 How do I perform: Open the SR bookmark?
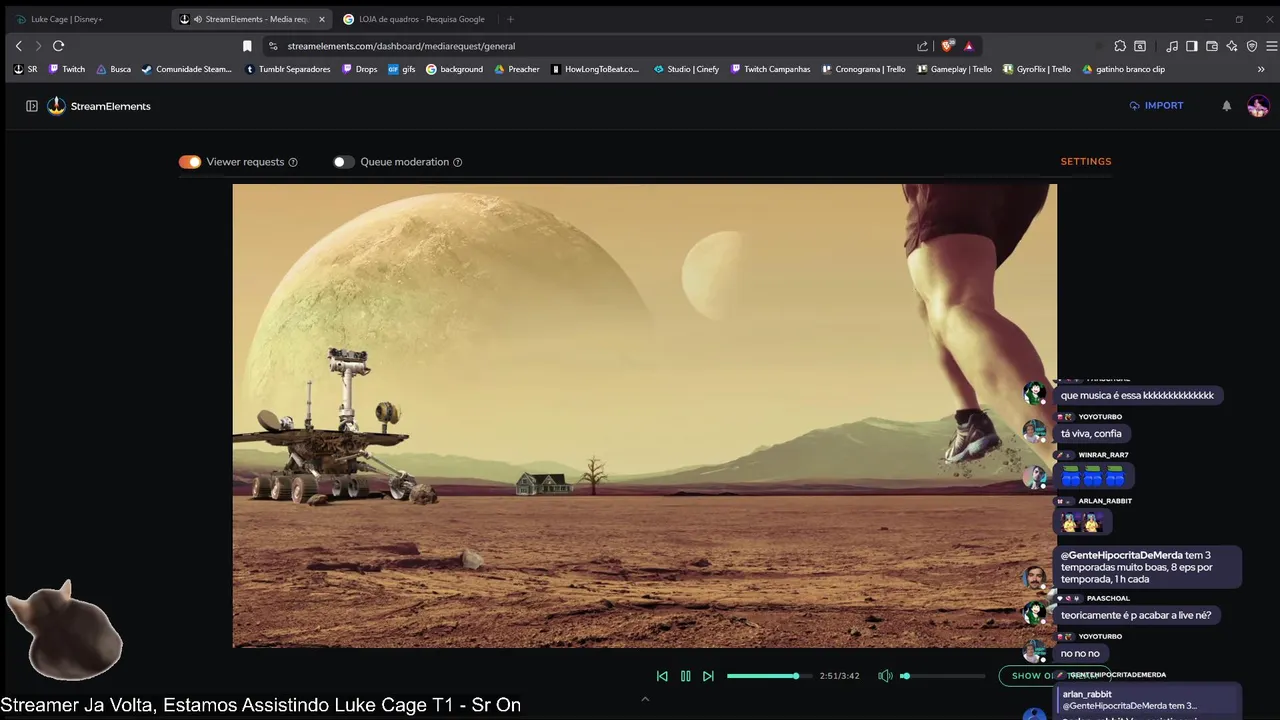tap(26, 69)
